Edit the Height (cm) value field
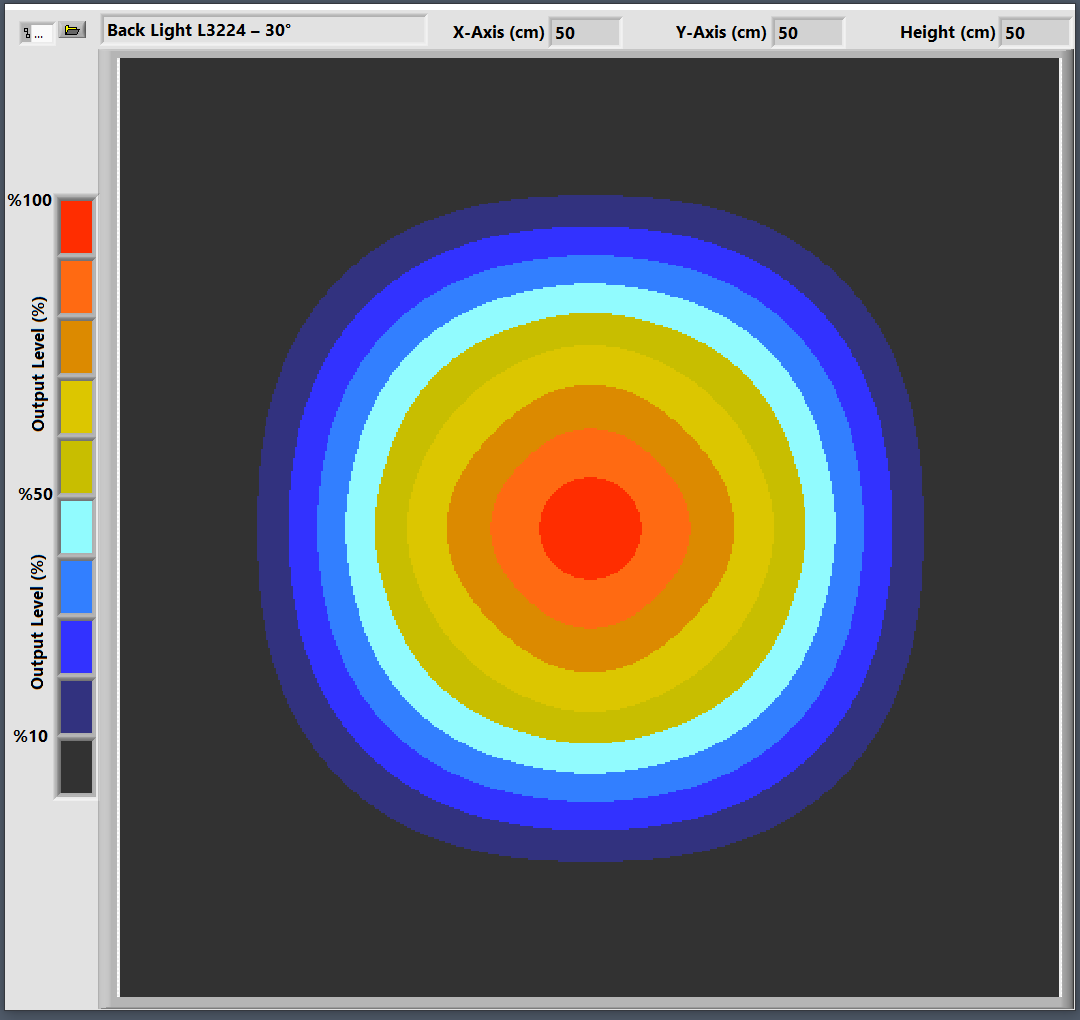 point(1035,33)
